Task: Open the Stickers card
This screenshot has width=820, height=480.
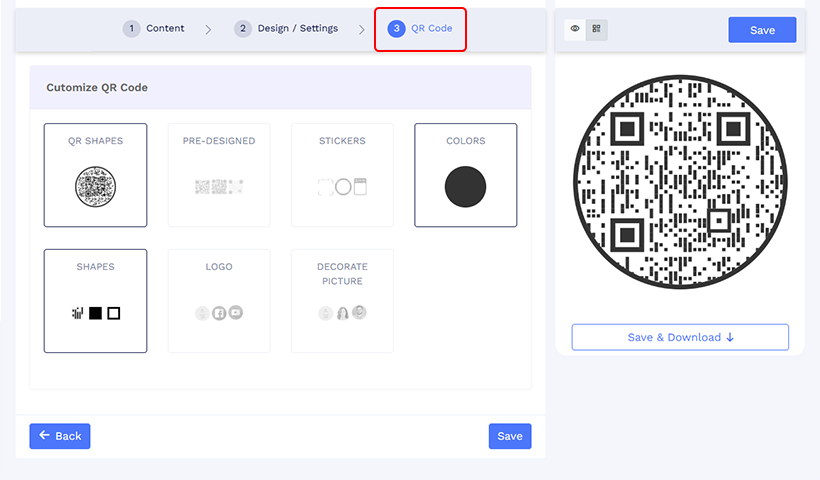Action: (342, 175)
